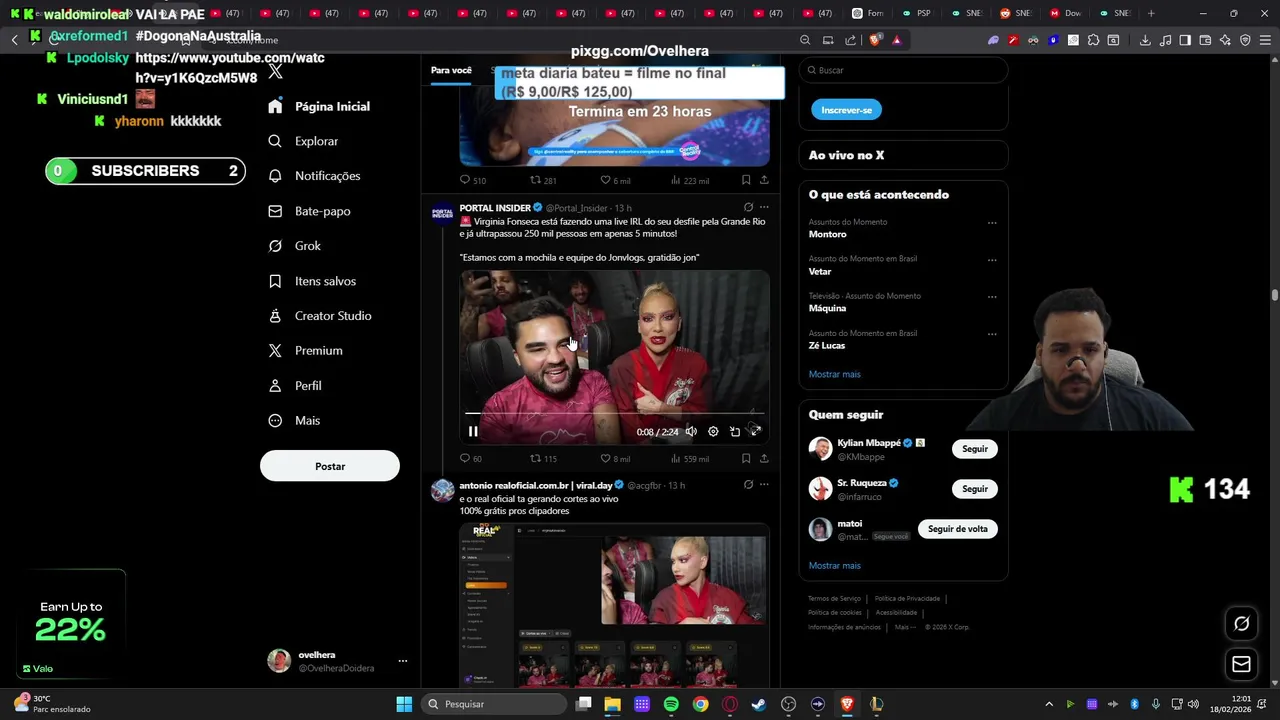1280x720 pixels.
Task: View analytics of the 559 mil views post
Action: tap(689, 459)
